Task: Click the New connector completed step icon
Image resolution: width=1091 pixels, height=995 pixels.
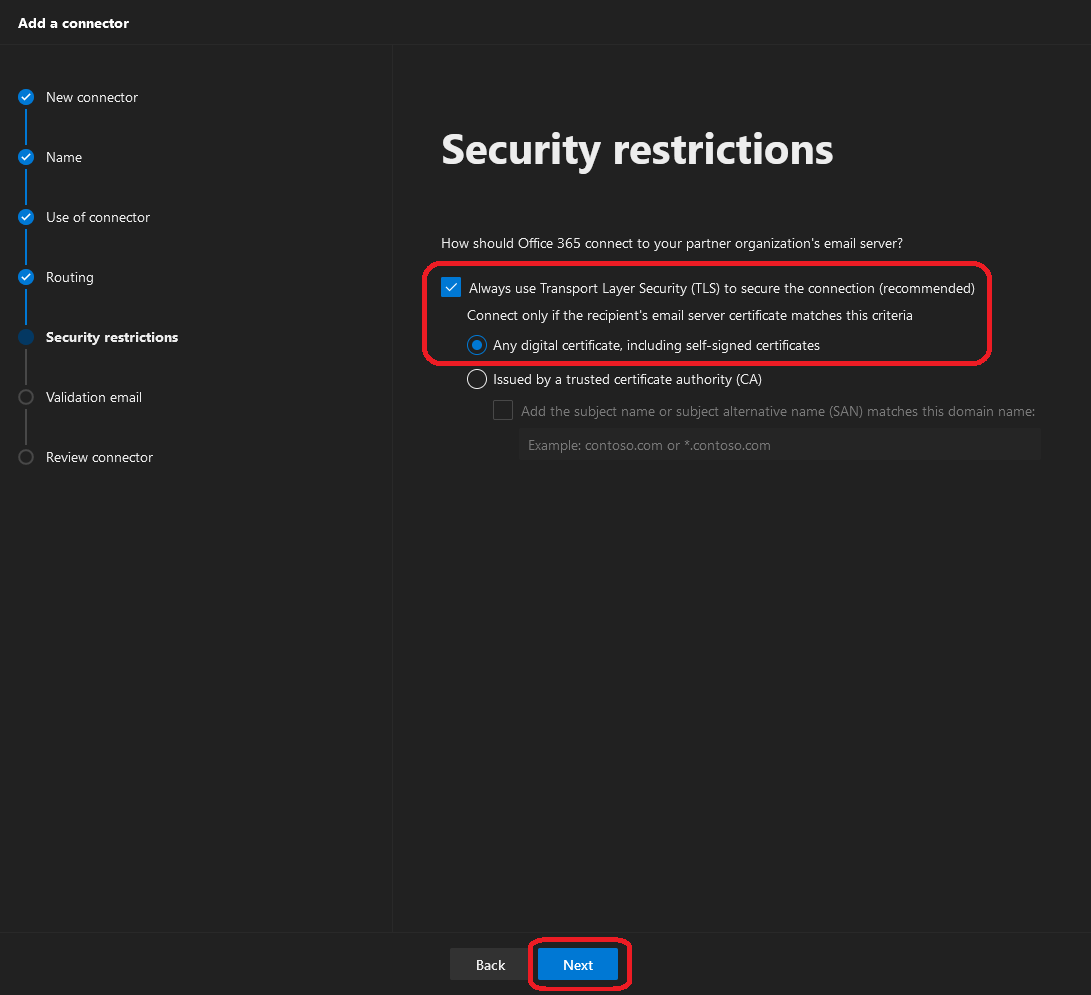Action: (x=26, y=97)
